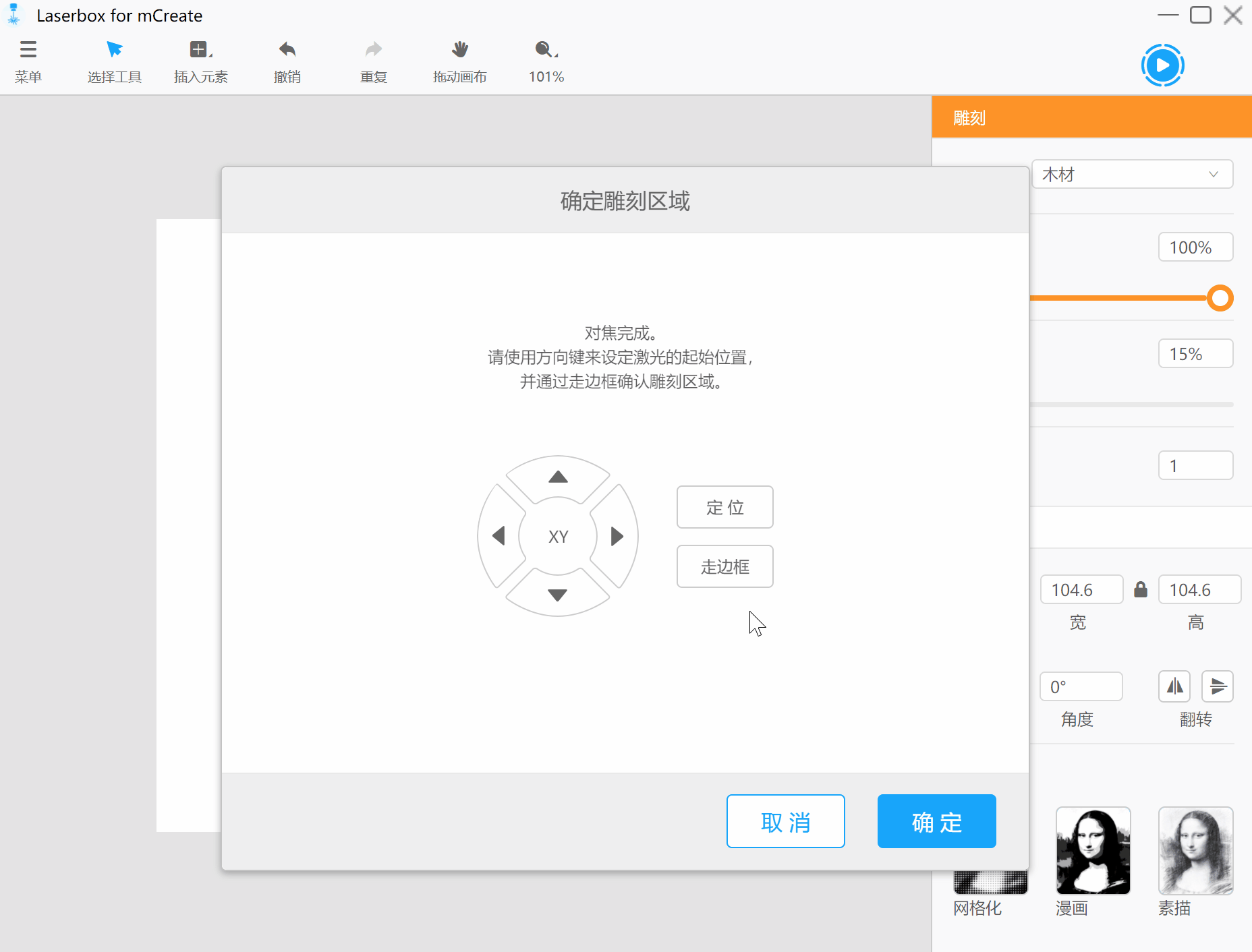Click the 重复 redo icon

click(373, 61)
